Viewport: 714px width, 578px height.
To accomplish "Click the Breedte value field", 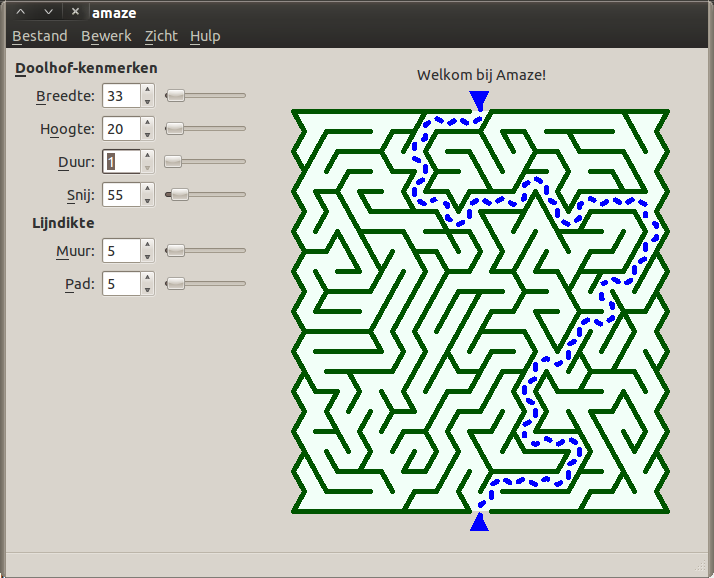I will pos(122,96).
